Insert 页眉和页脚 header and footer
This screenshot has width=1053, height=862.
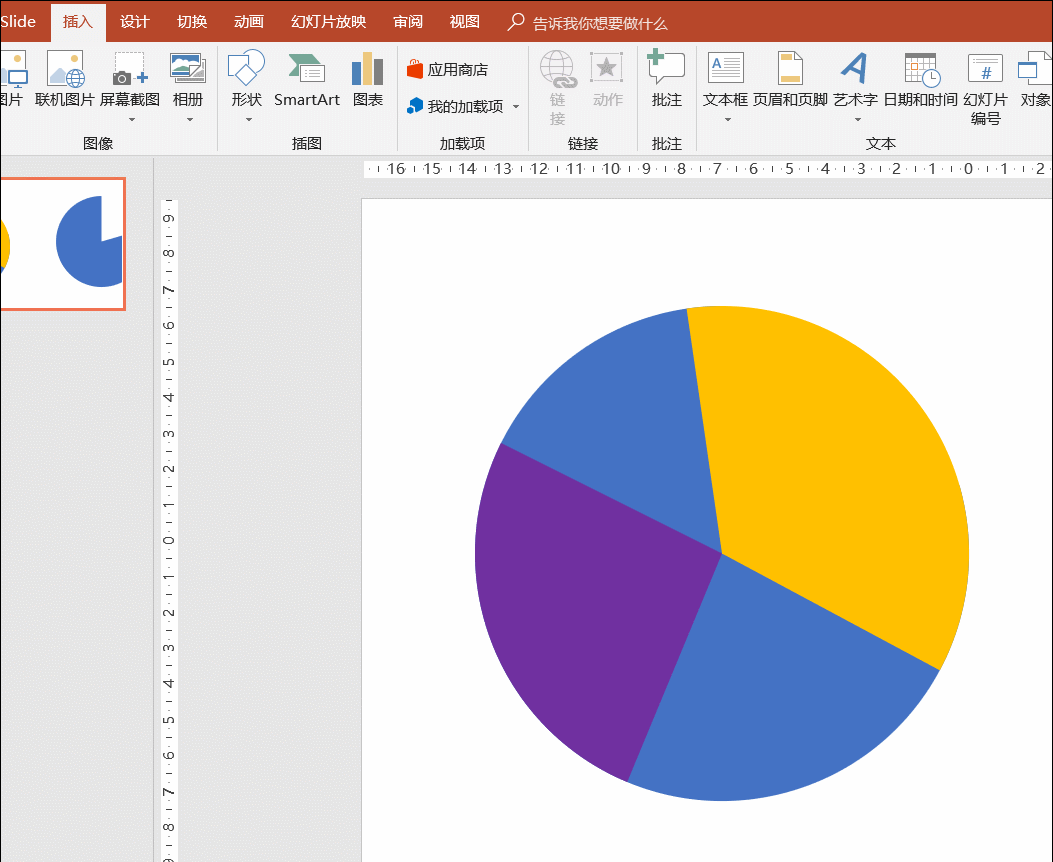790,80
